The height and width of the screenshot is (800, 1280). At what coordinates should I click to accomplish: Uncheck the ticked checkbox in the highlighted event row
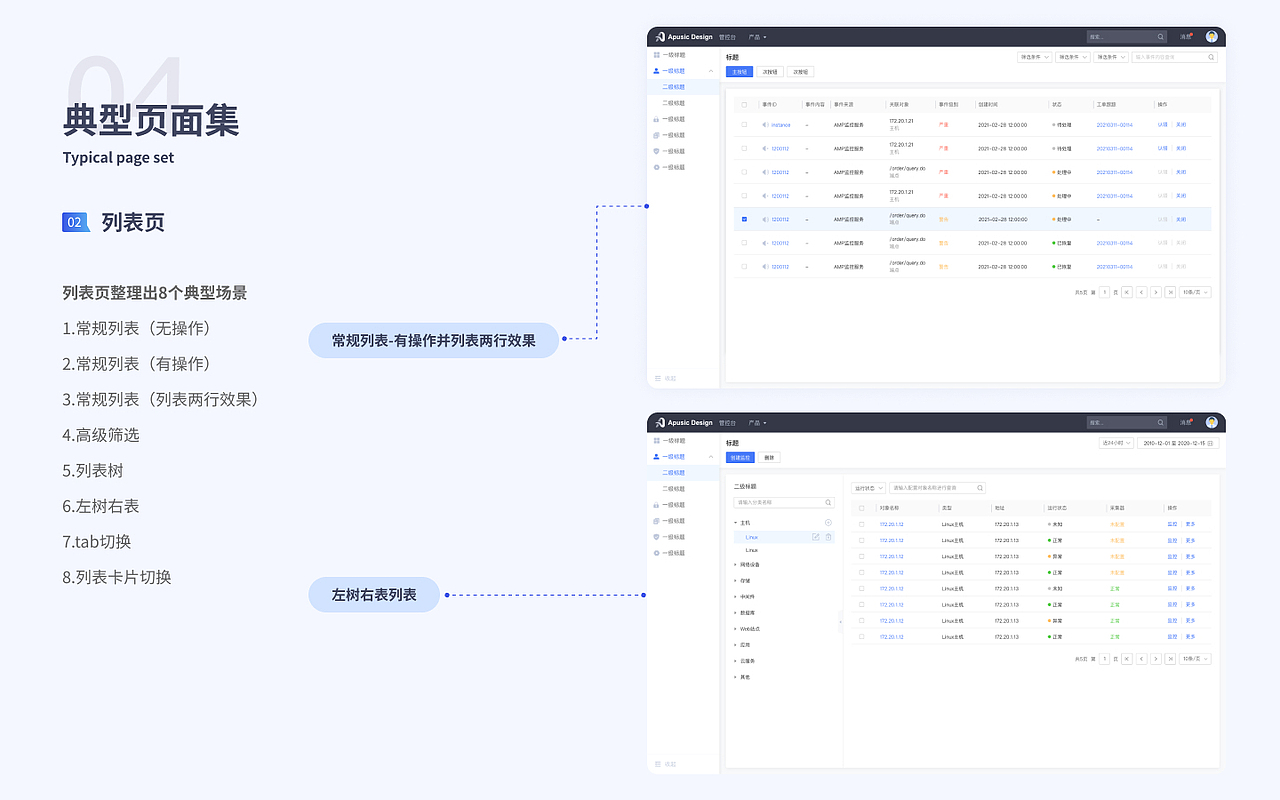744,219
